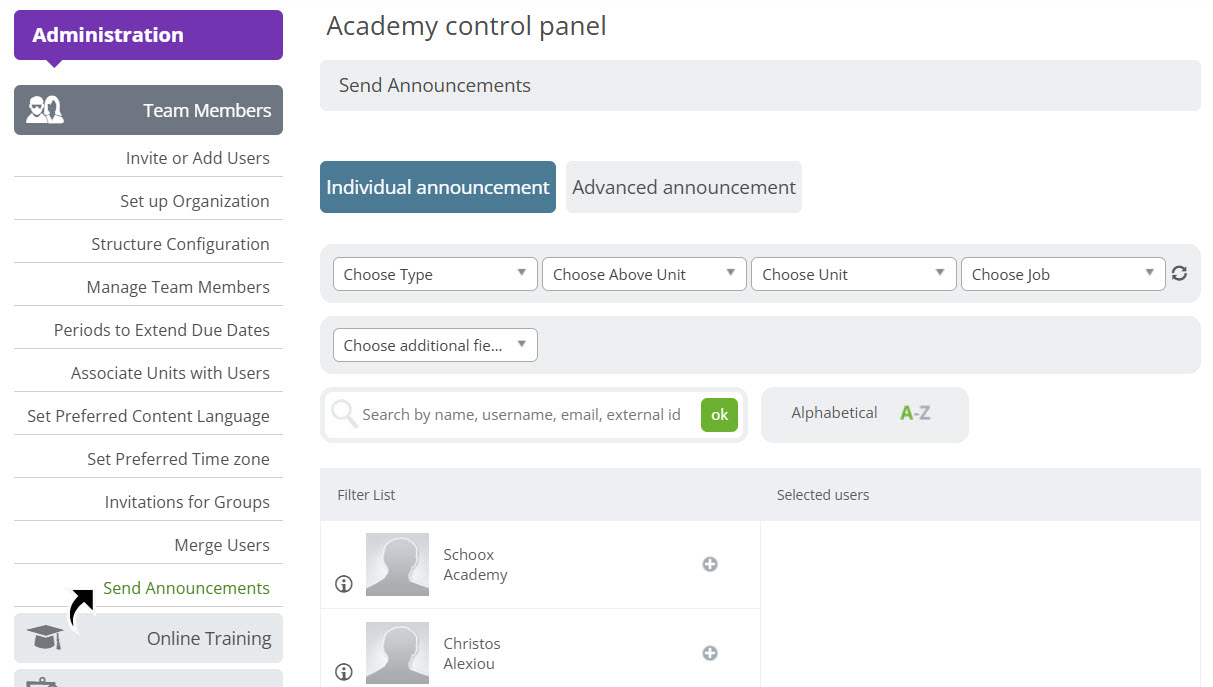Click the Online Training graduation cap icon
This screenshot has height=687, width=1213.
(x=45, y=638)
